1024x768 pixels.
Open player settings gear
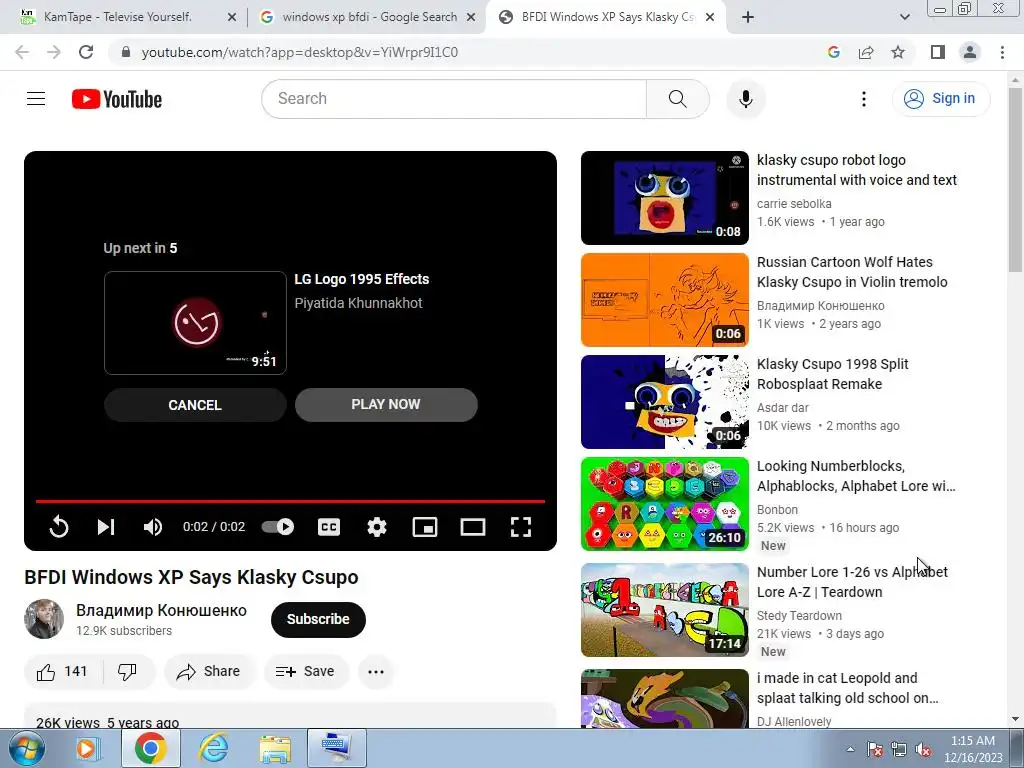pyautogui.click(x=377, y=527)
